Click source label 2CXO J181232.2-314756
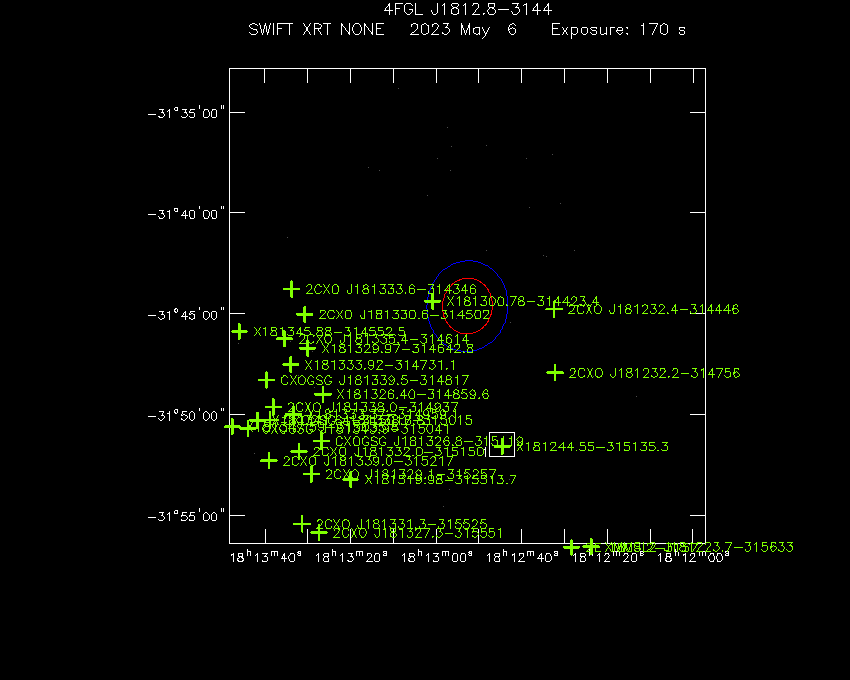The width and height of the screenshot is (850, 680). pyautogui.click(x=654, y=373)
